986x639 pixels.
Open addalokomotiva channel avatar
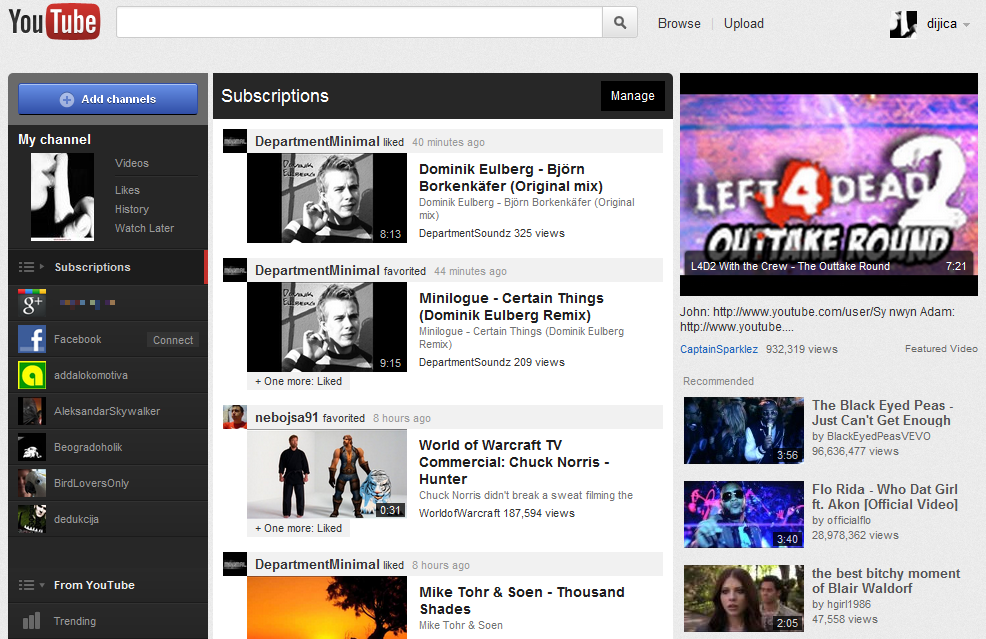point(32,375)
